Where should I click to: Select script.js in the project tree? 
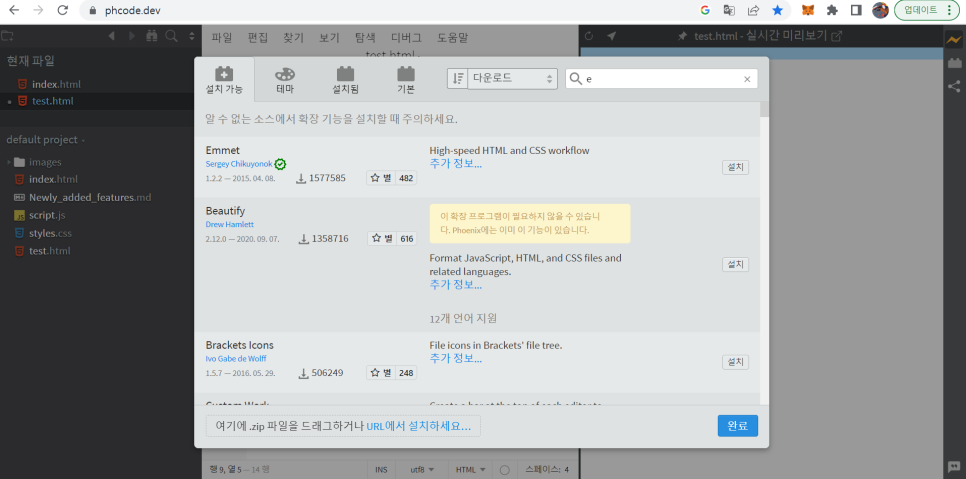[47, 215]
